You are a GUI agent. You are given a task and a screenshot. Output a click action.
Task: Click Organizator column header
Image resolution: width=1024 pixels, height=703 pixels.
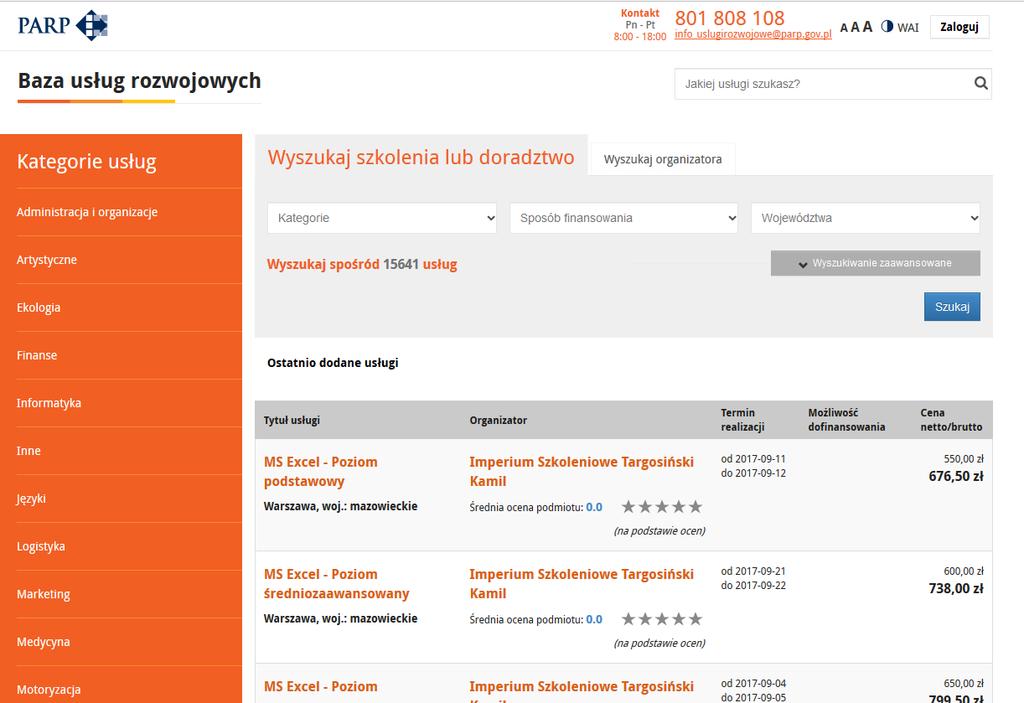pos(498,420)
